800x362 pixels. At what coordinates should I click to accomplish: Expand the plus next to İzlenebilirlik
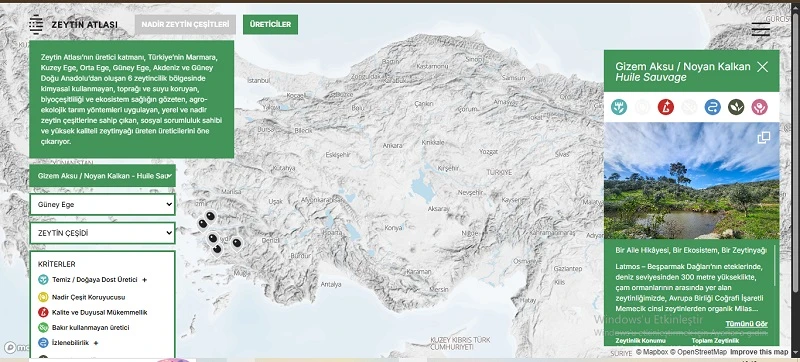[96, 343]
